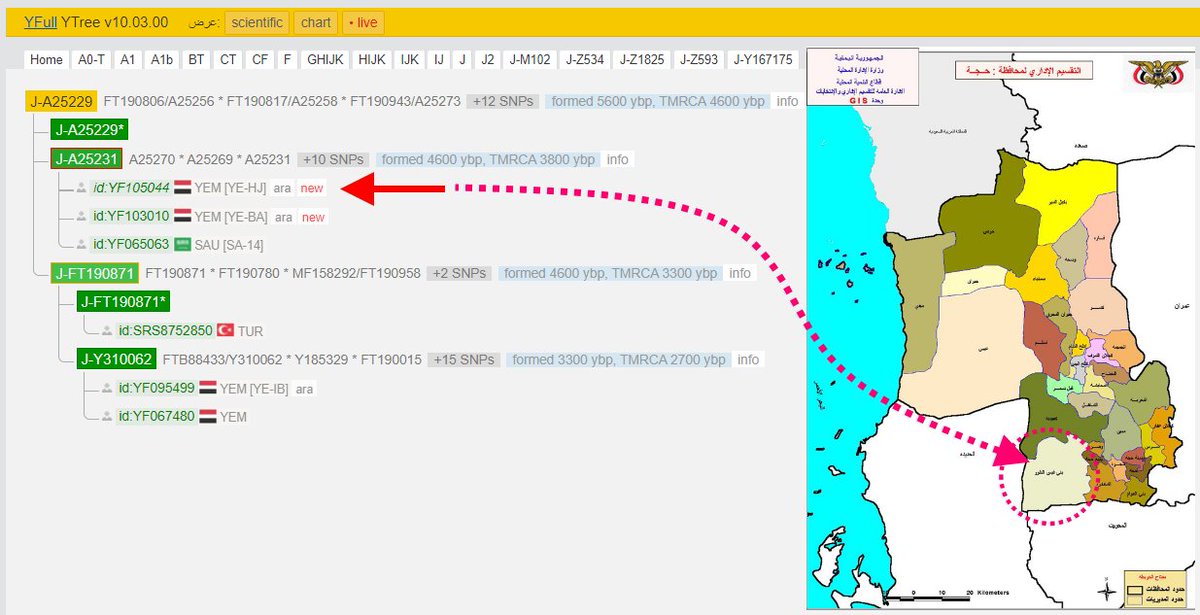
Task: Select the IJK tab
Action: tap(409, 60)
